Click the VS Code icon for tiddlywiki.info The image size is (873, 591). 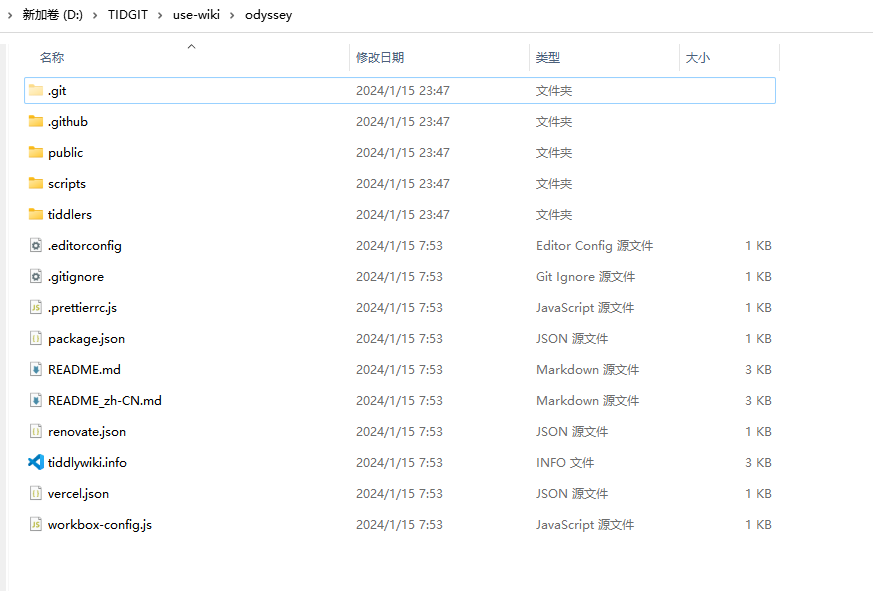[x=36, y=462]
